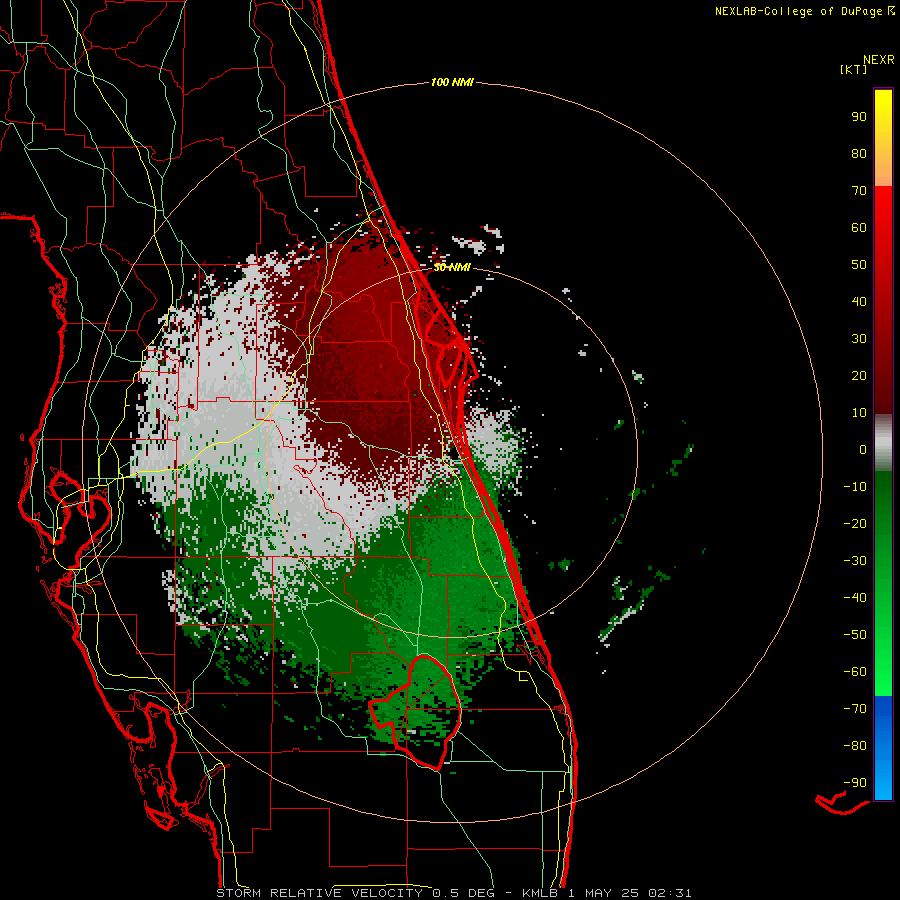Click the 20 value on the velocity scale
This screenshot has width=900, height=900.
pos(859,375)
